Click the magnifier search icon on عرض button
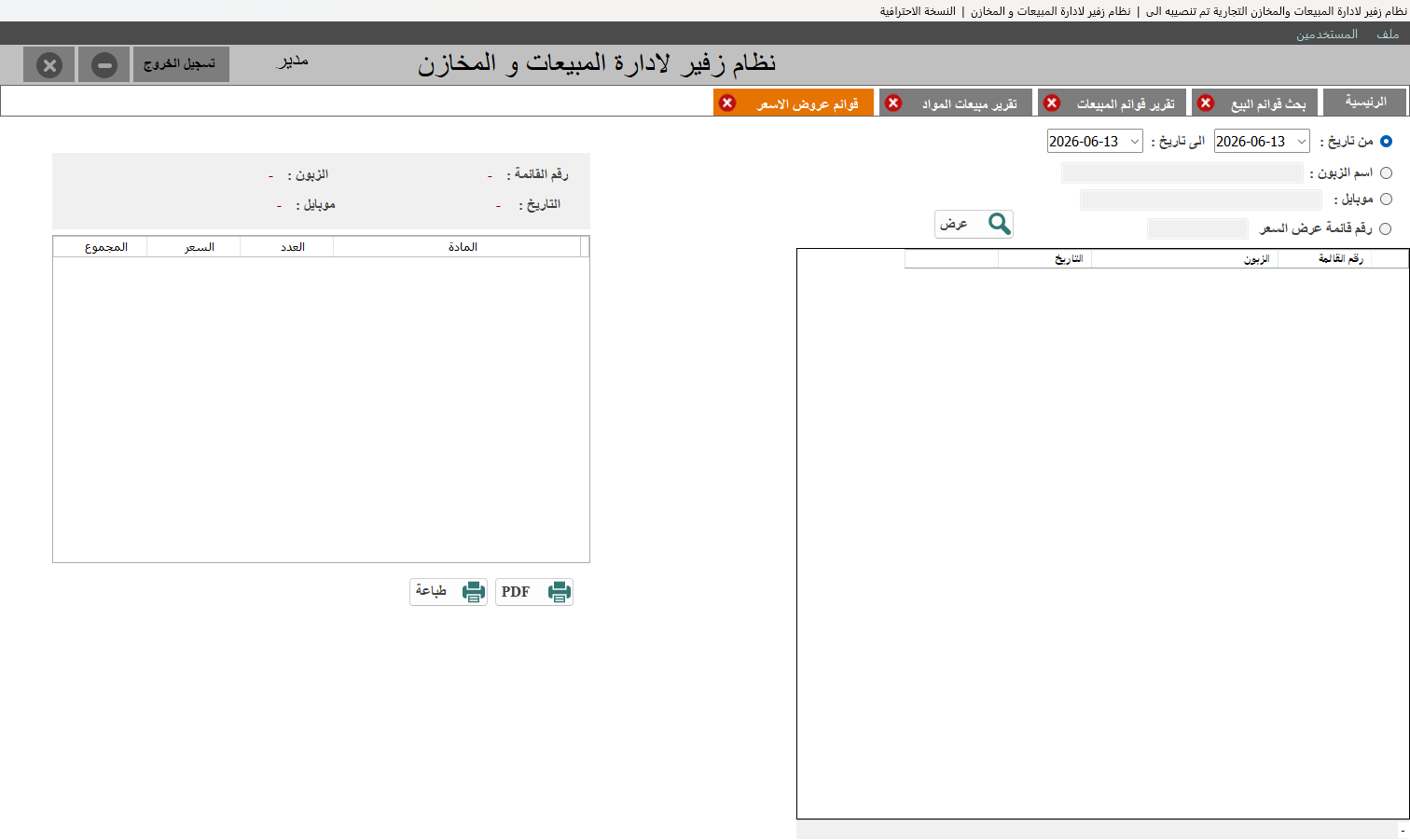This screenshot has width=1410, height=840. pos(999,224)
